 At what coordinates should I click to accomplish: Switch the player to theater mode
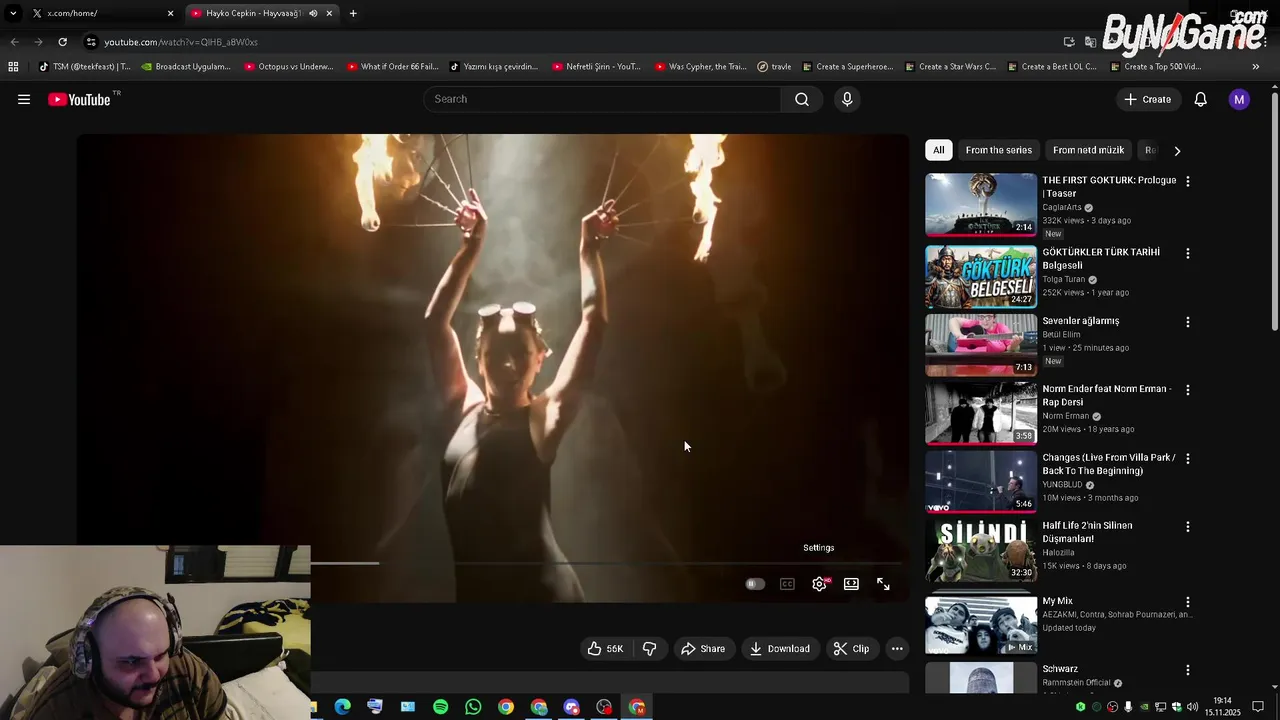pos(851,584)
